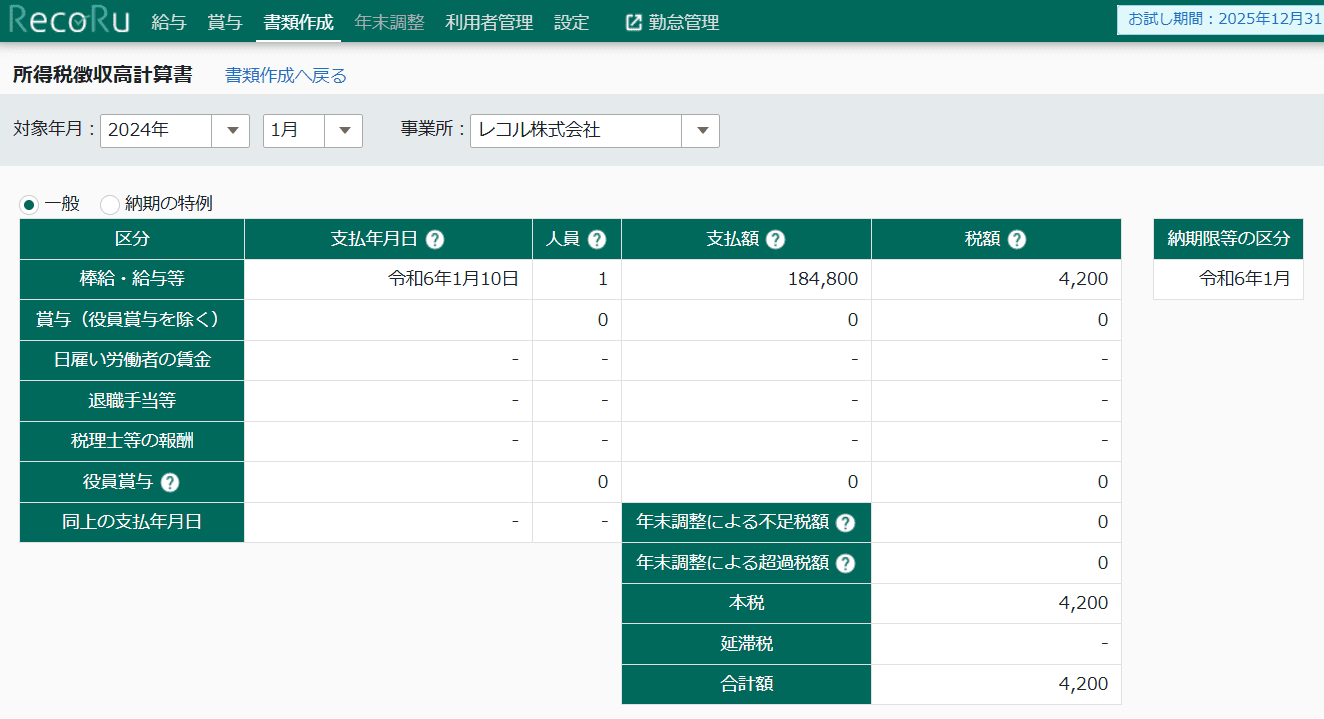Viewport: 1324px width, 719px height.
Task: Click the 所得税徴収高計算書 page title
Action: [102, 75]
